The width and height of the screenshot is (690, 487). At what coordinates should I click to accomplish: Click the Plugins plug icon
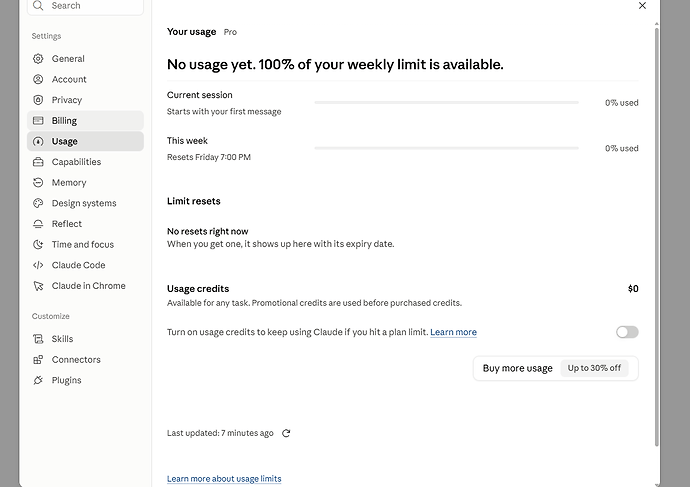(38, 380)
